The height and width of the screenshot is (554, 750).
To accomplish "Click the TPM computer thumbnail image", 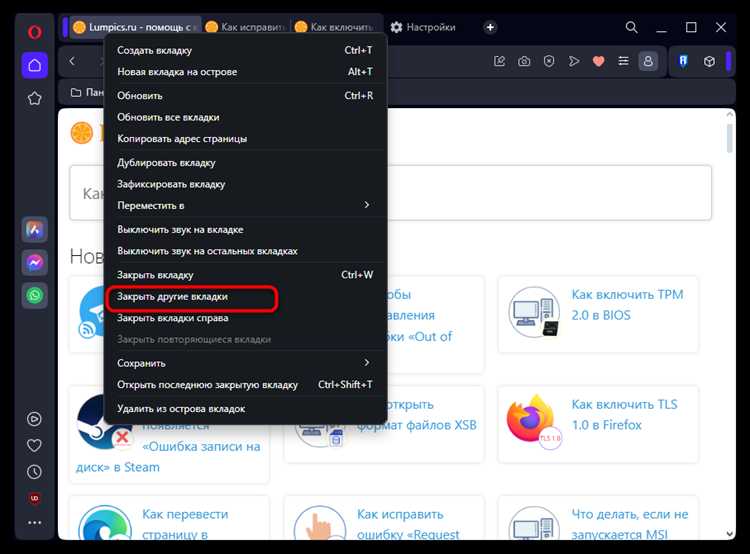I will 534,312.
